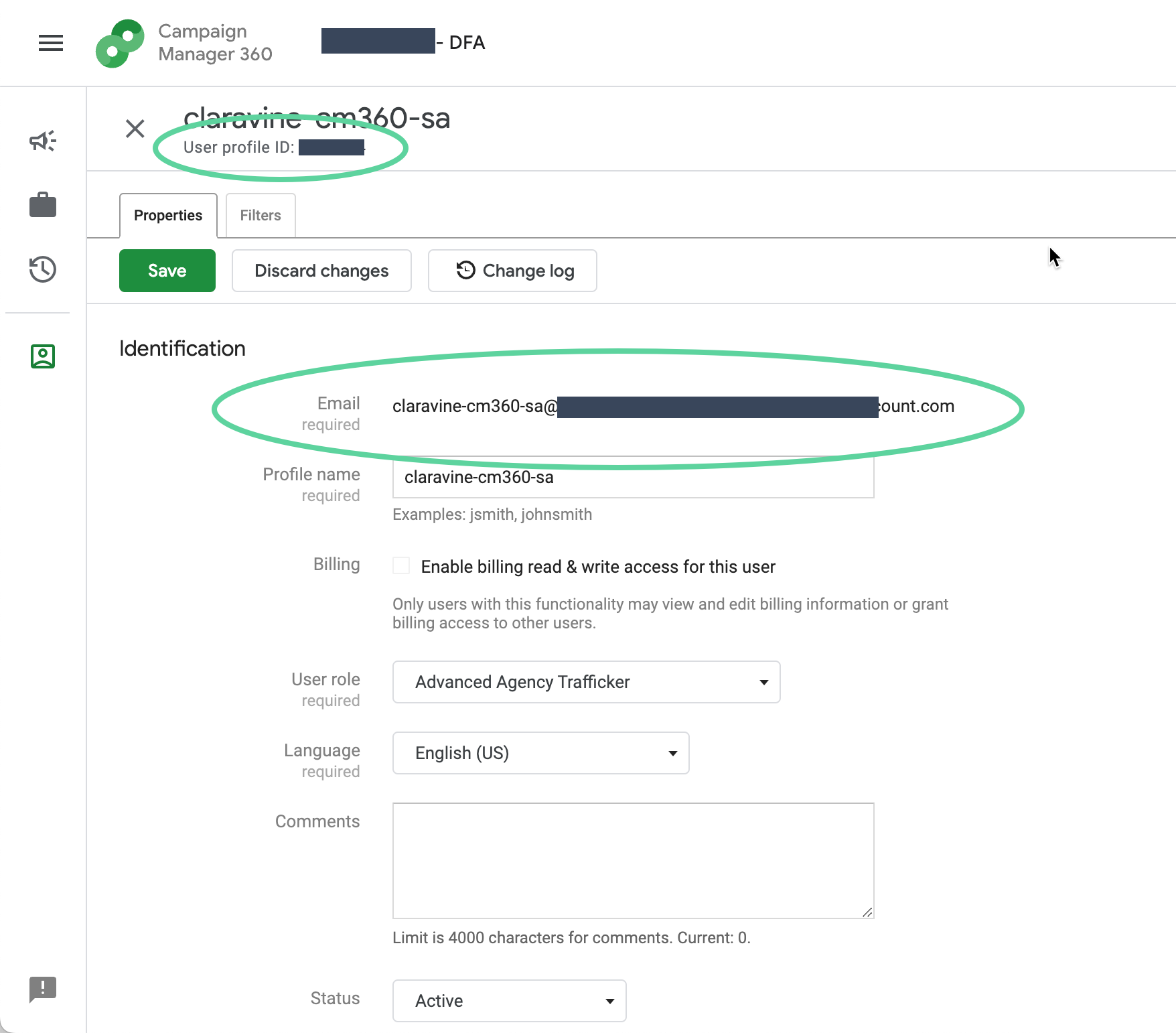Expand the Language dropdown
The width and height of the screenshot is (1176, 1033).
pyautogui.click(x=541, y=753)
